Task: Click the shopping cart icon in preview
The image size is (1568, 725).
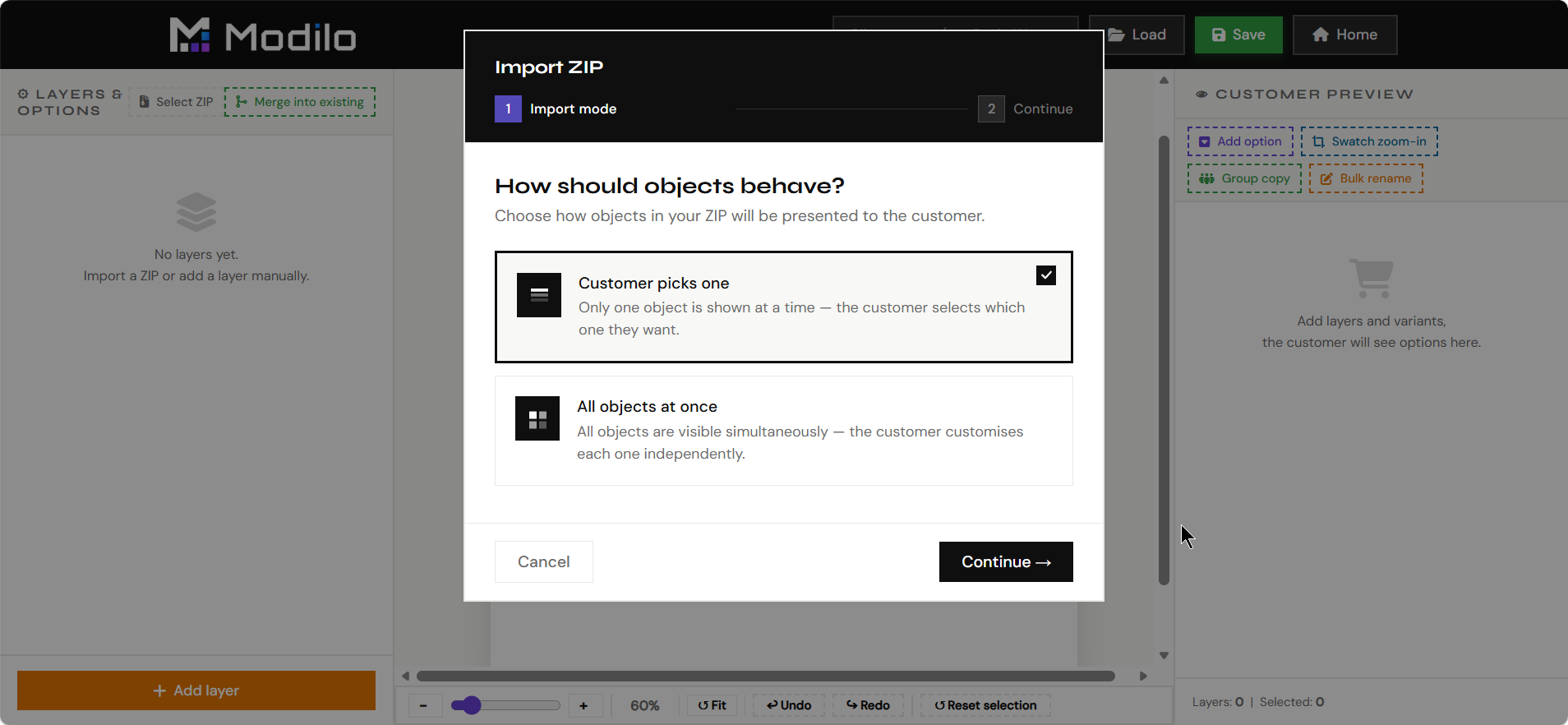Action: [x=1372, y=278]
